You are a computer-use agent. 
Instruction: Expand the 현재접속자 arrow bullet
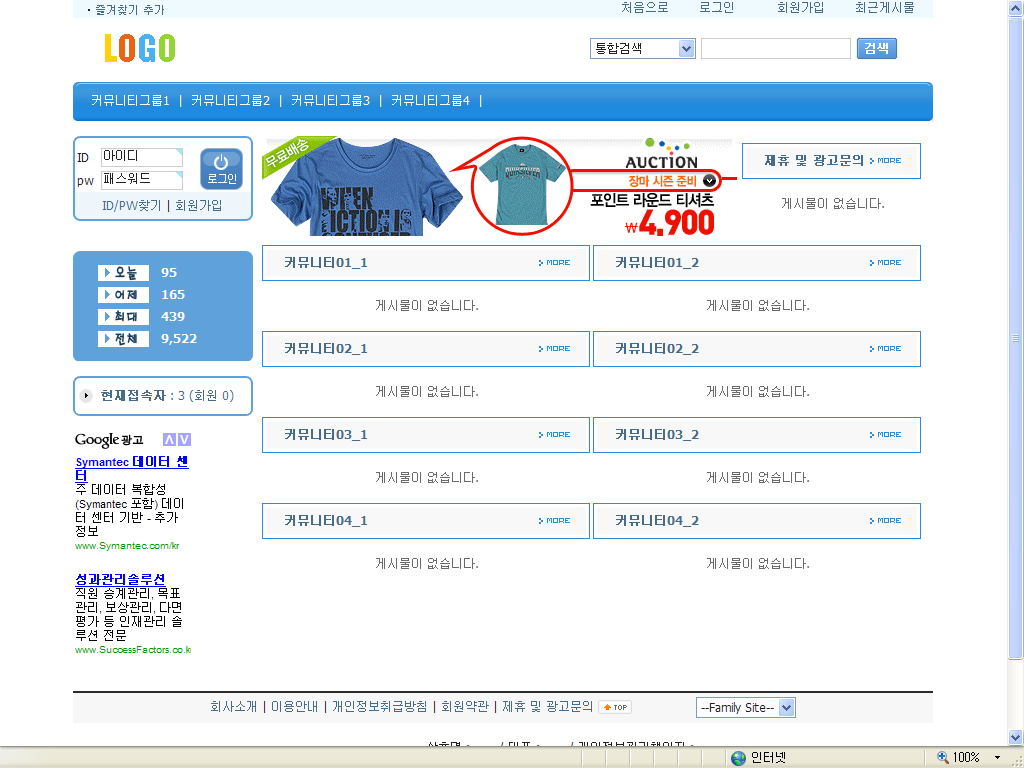tap(87, 396)
